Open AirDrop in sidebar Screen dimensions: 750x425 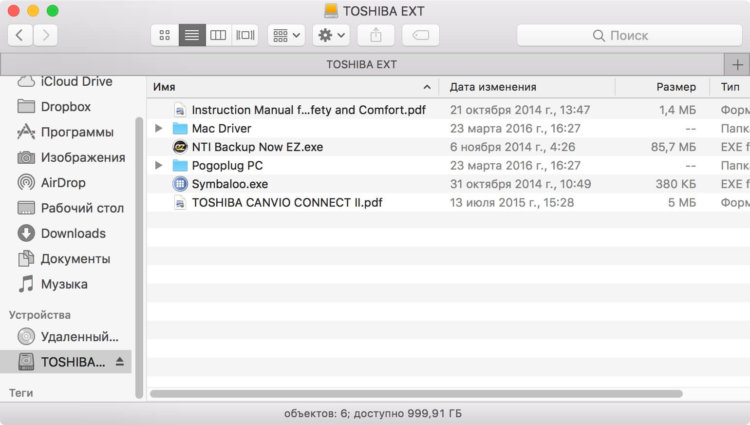click(52, 183)
